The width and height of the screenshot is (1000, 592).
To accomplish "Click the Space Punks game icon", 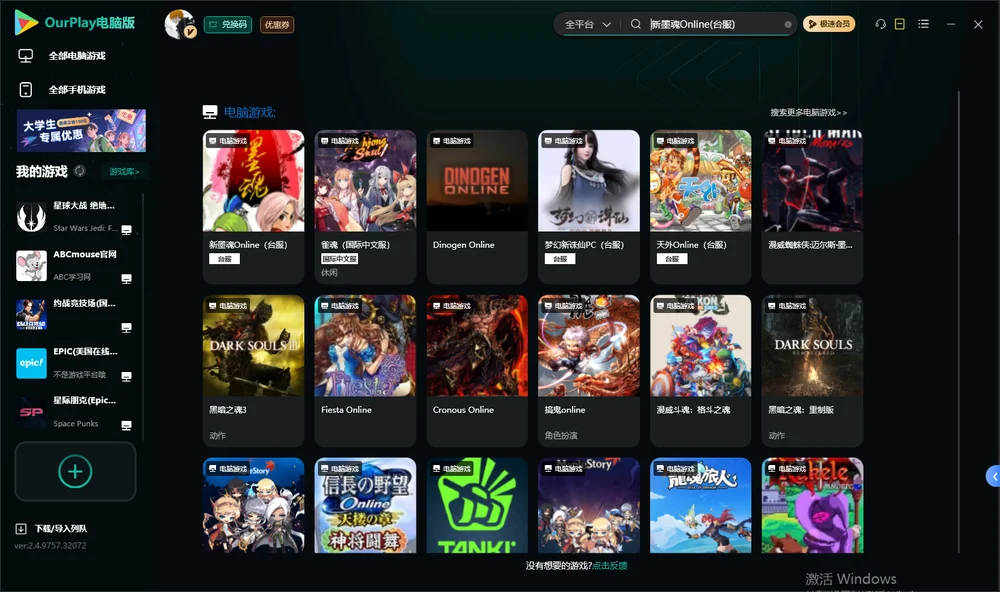I will pyautogui.click(x=31, y=412).
